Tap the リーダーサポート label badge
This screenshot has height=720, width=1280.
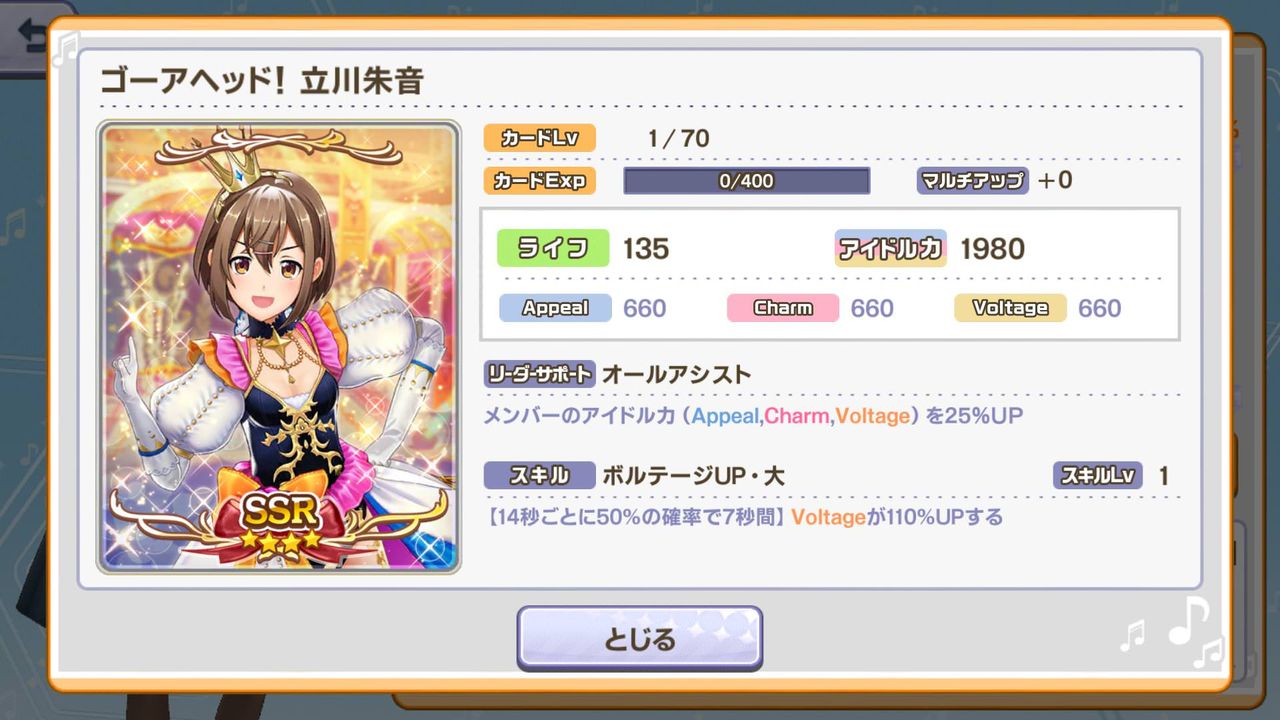pyautogui.click(x=540, y=374)
